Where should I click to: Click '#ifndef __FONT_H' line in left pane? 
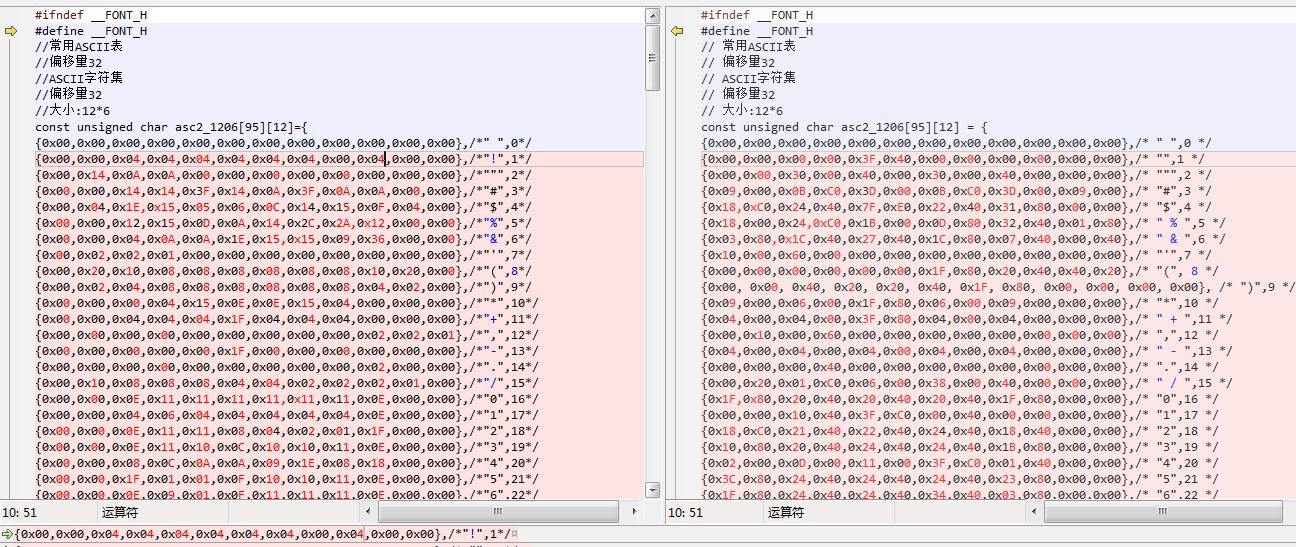91,15
